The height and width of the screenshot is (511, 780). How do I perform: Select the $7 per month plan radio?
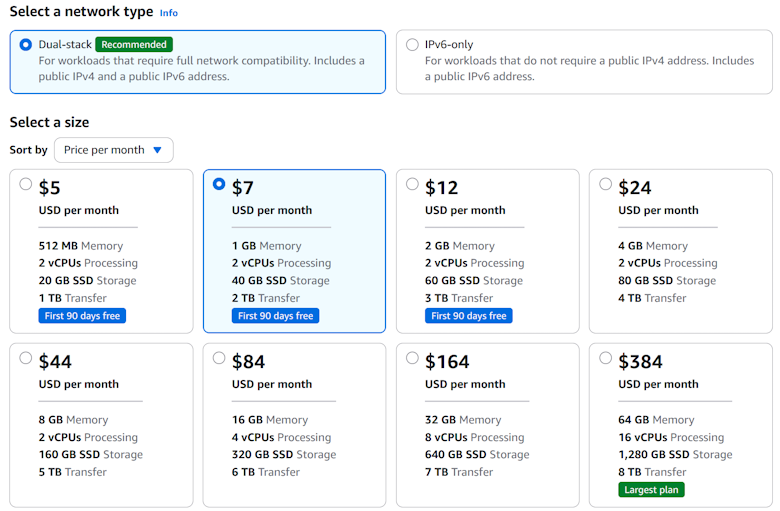(219, 184)
